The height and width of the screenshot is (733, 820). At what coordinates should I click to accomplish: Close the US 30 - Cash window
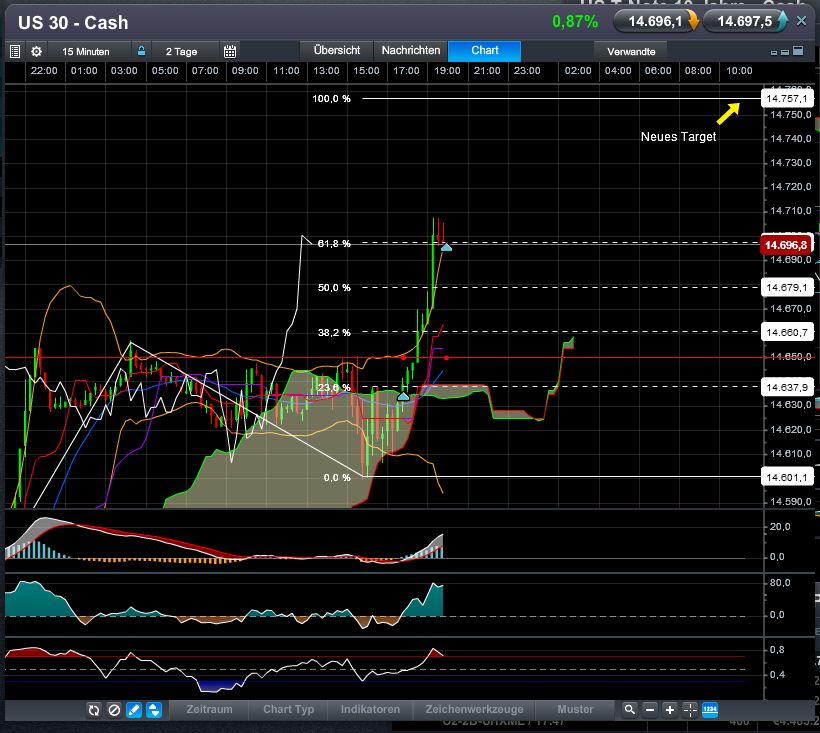[801, 21]
